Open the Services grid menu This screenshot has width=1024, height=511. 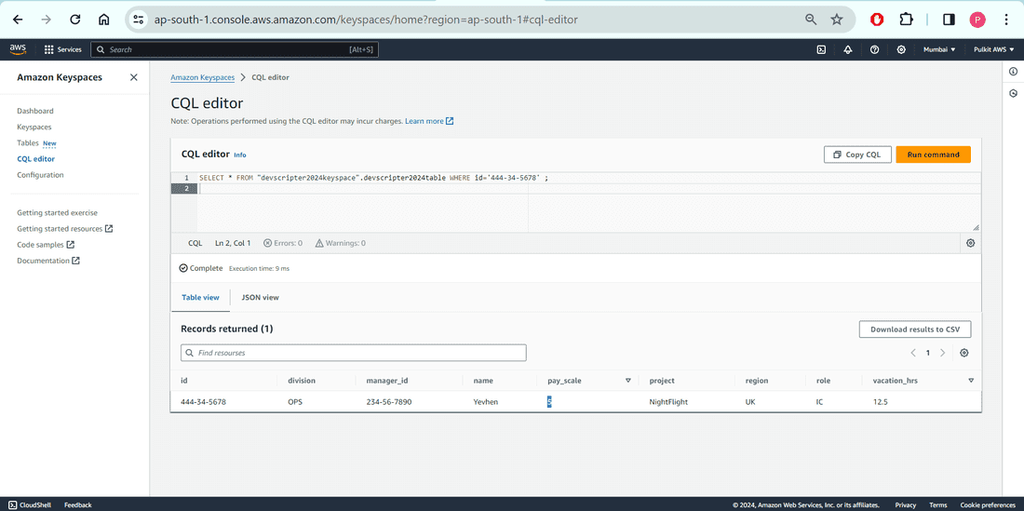63,50
